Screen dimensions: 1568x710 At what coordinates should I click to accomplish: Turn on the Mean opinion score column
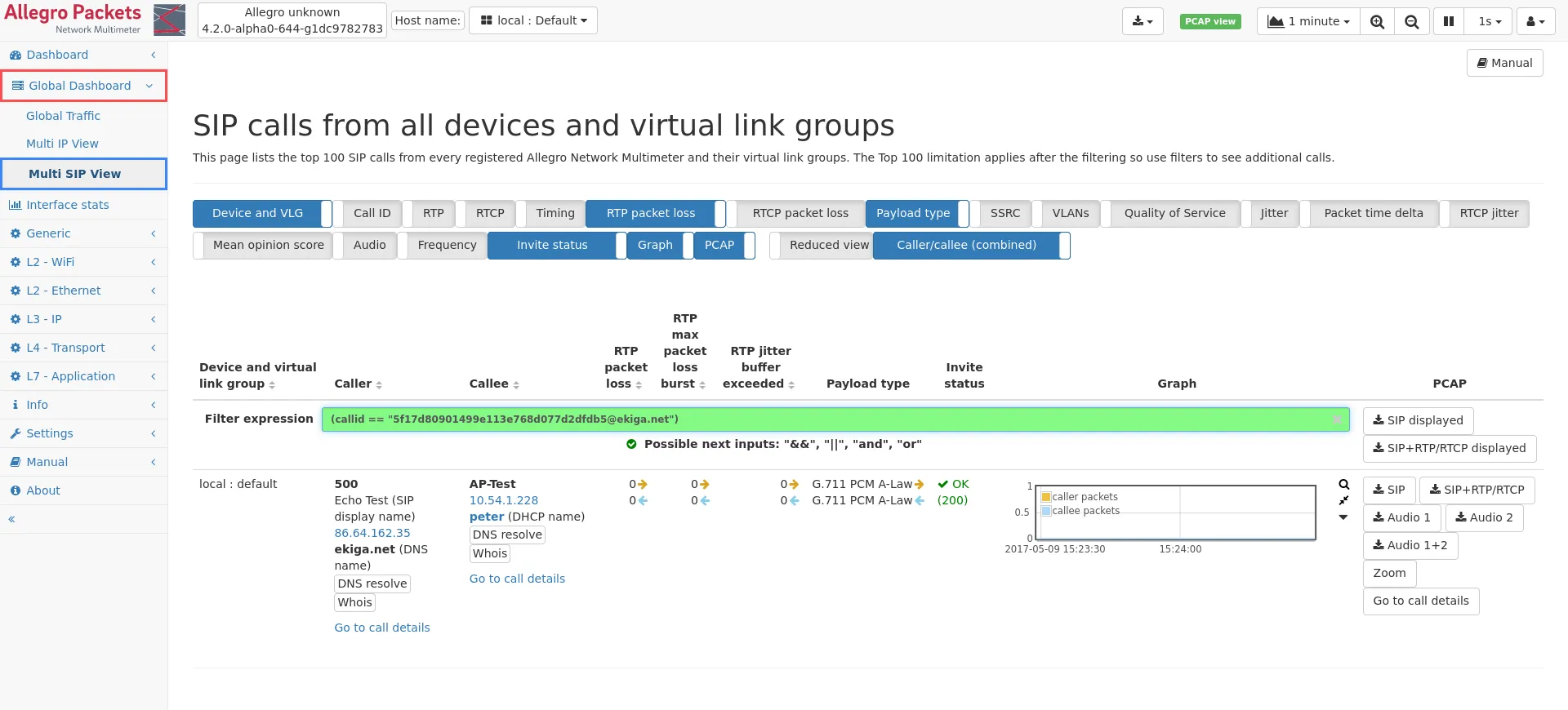[267, 246]
